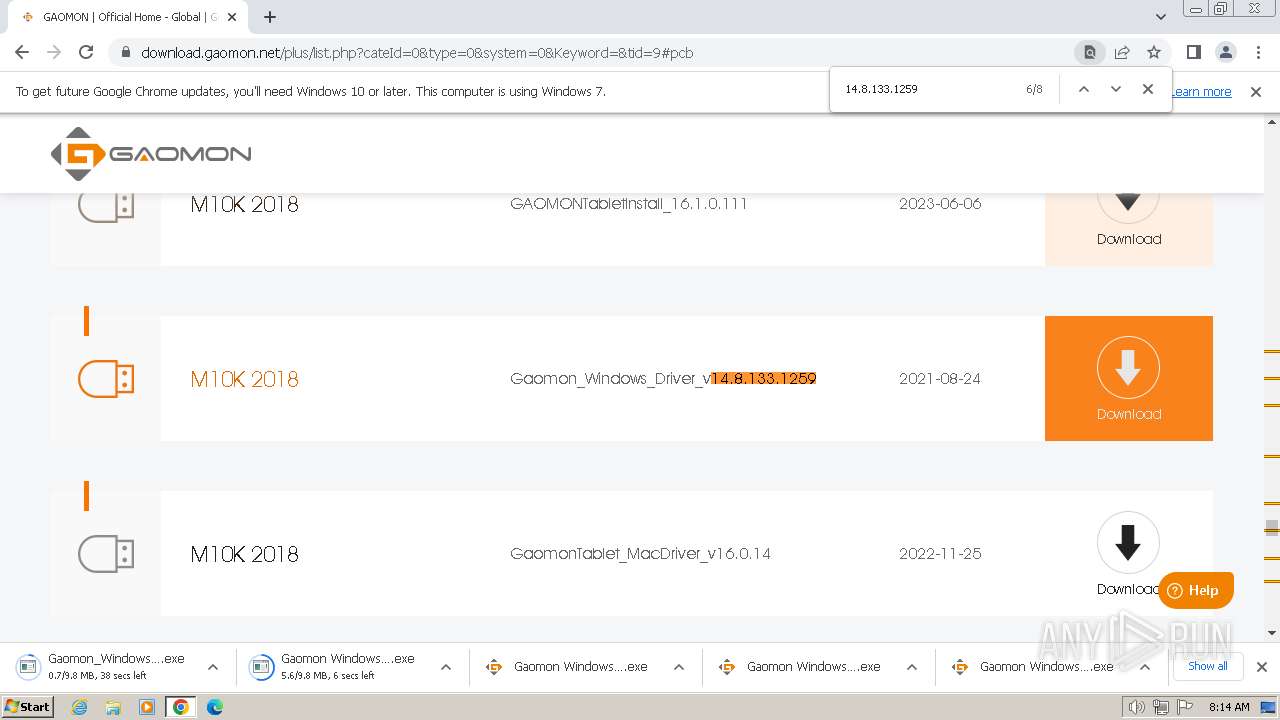Expand options for download with 38 secs left
The image size is (1280, 720).
pos(213,667)
